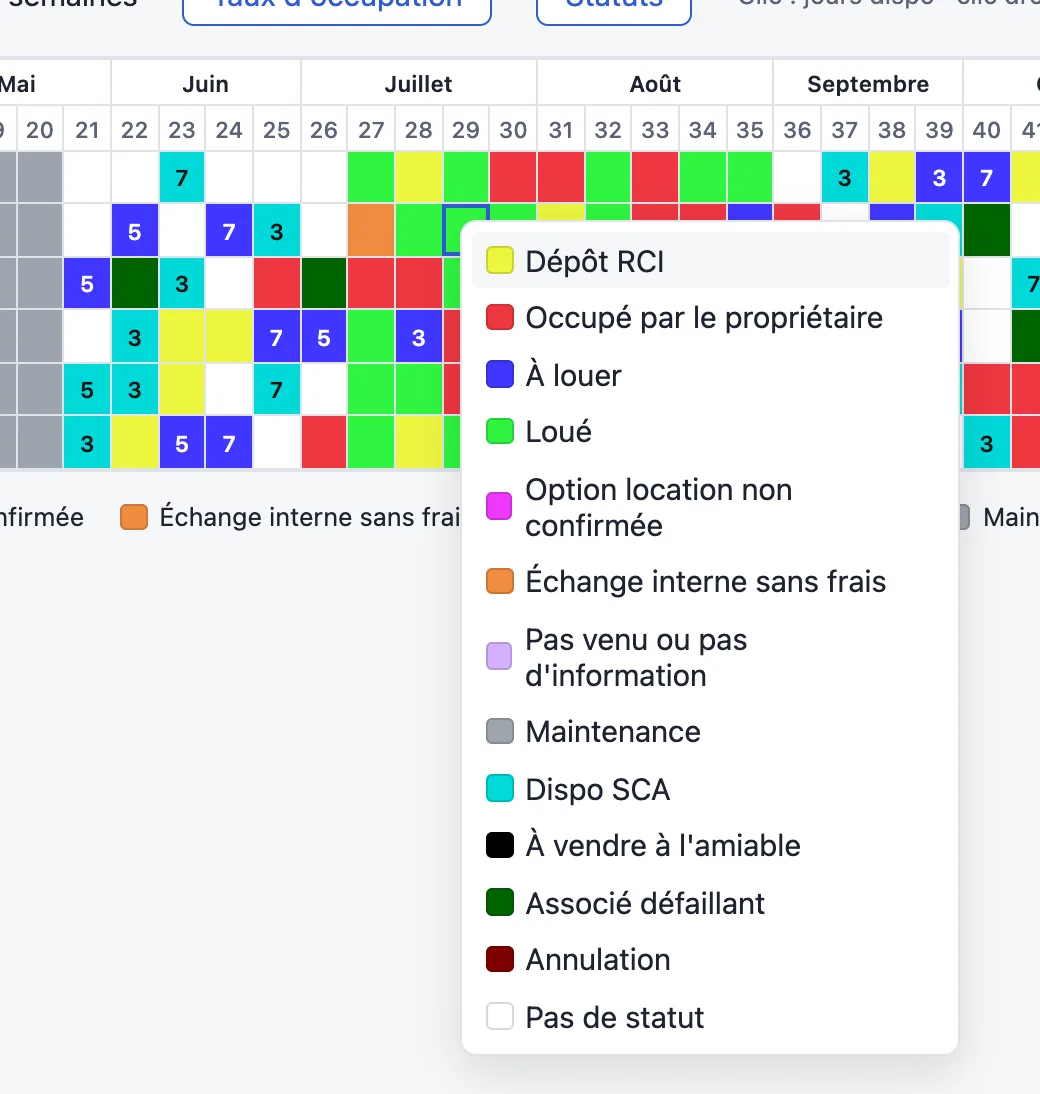Set status to Maintenance
The height and width of the screenshot is (1094, 1040).
(x=711, y=731)
